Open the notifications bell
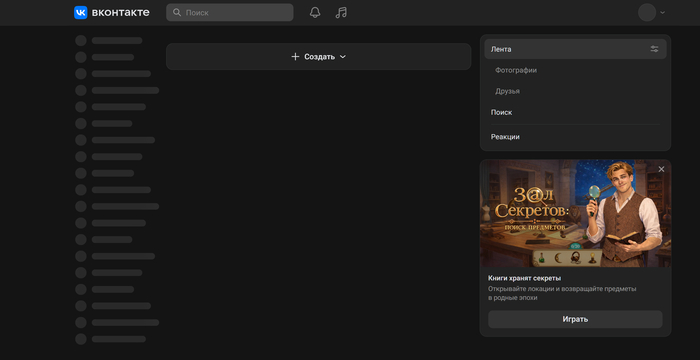Image resolution: width=700 pixels, height=360 pixels. 315,13
